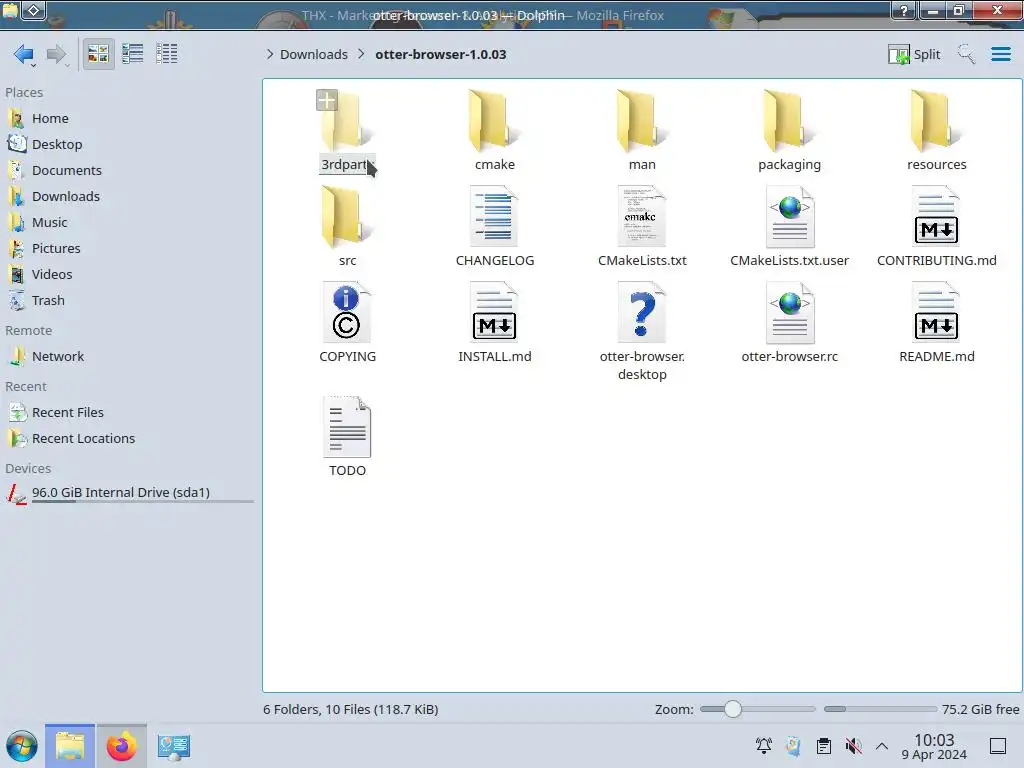
Task: Select the CHANGELOG file icon
Action: pyautogui.click(x=495, y=216)
